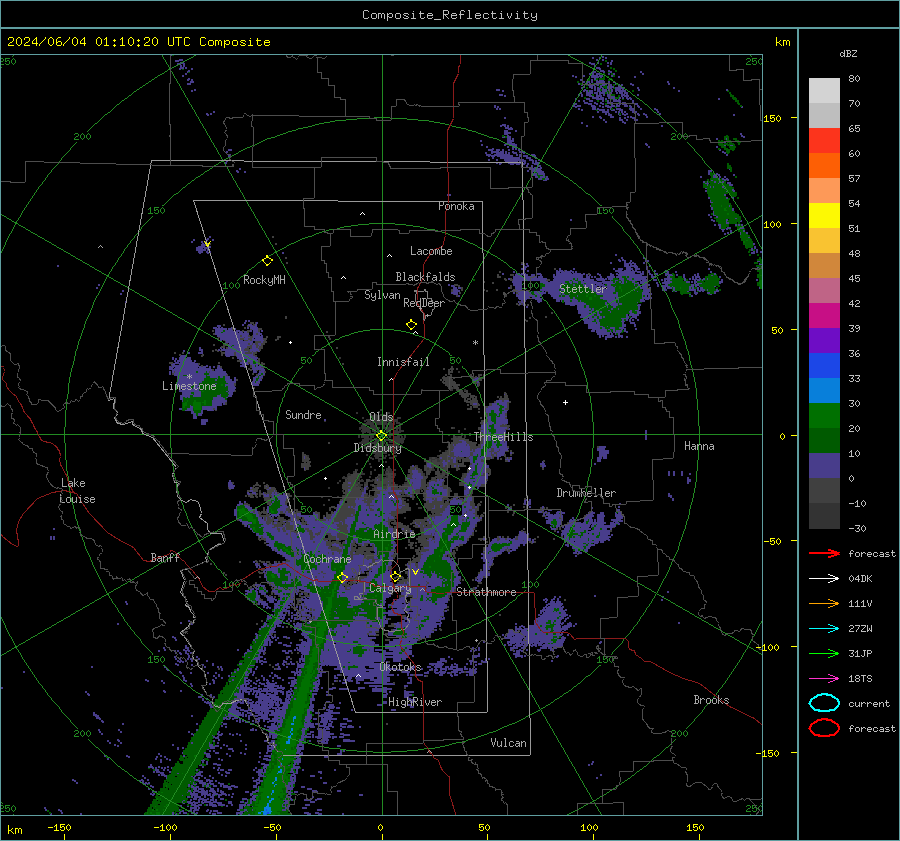Click the HighRiver city label
The height and width of the screenshot is (841, 900).
click(415, 702)
